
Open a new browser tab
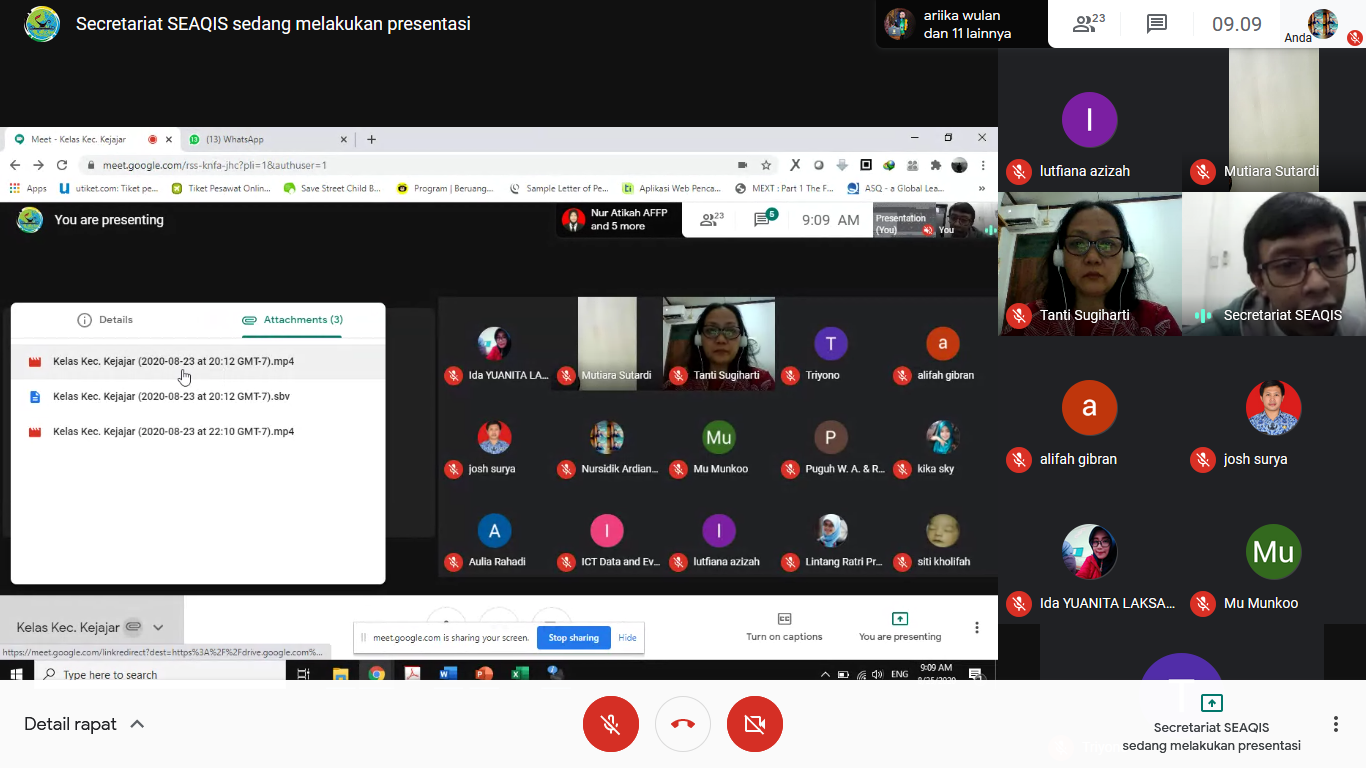point(372,139)
